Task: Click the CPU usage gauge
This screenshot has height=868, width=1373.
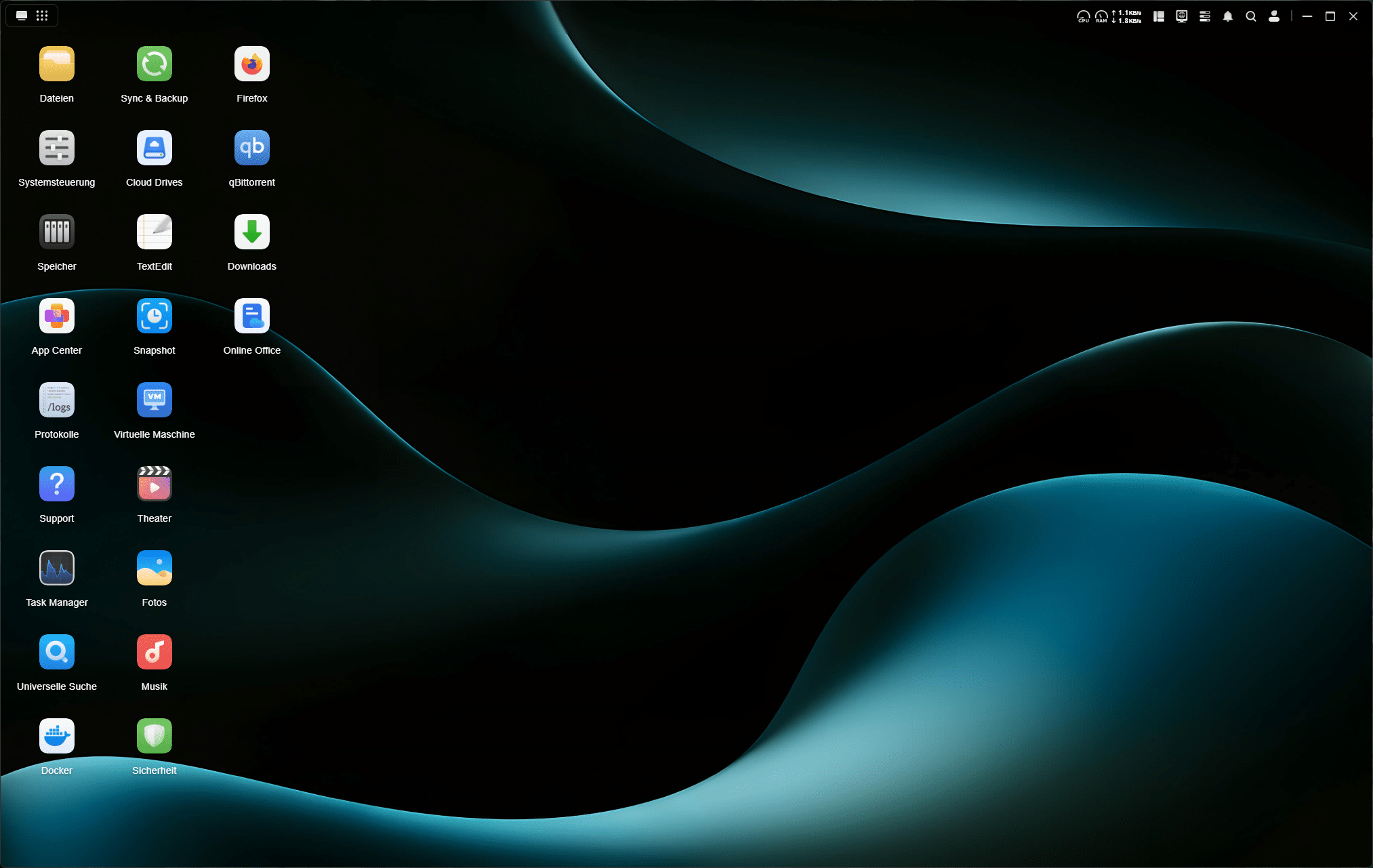Action: click(x=1083, y=16)
